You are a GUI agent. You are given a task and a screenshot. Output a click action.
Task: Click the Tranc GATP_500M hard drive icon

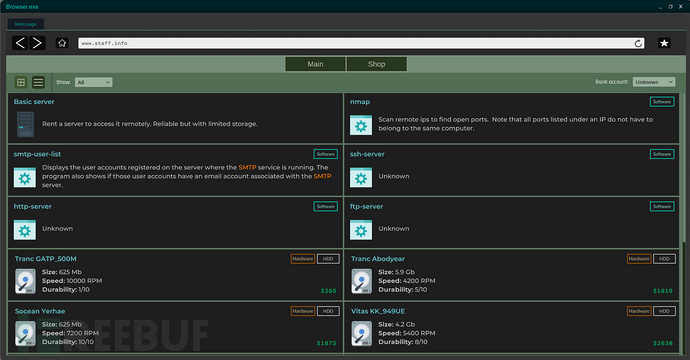pyautogui.click(x=25, y=281)
